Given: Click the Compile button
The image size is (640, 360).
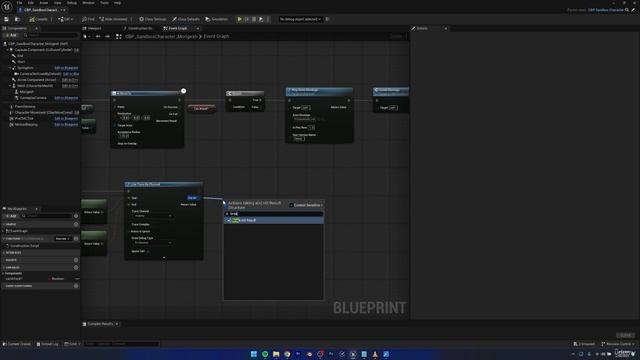Looking at the screenshot, I should tap(39, 19).
